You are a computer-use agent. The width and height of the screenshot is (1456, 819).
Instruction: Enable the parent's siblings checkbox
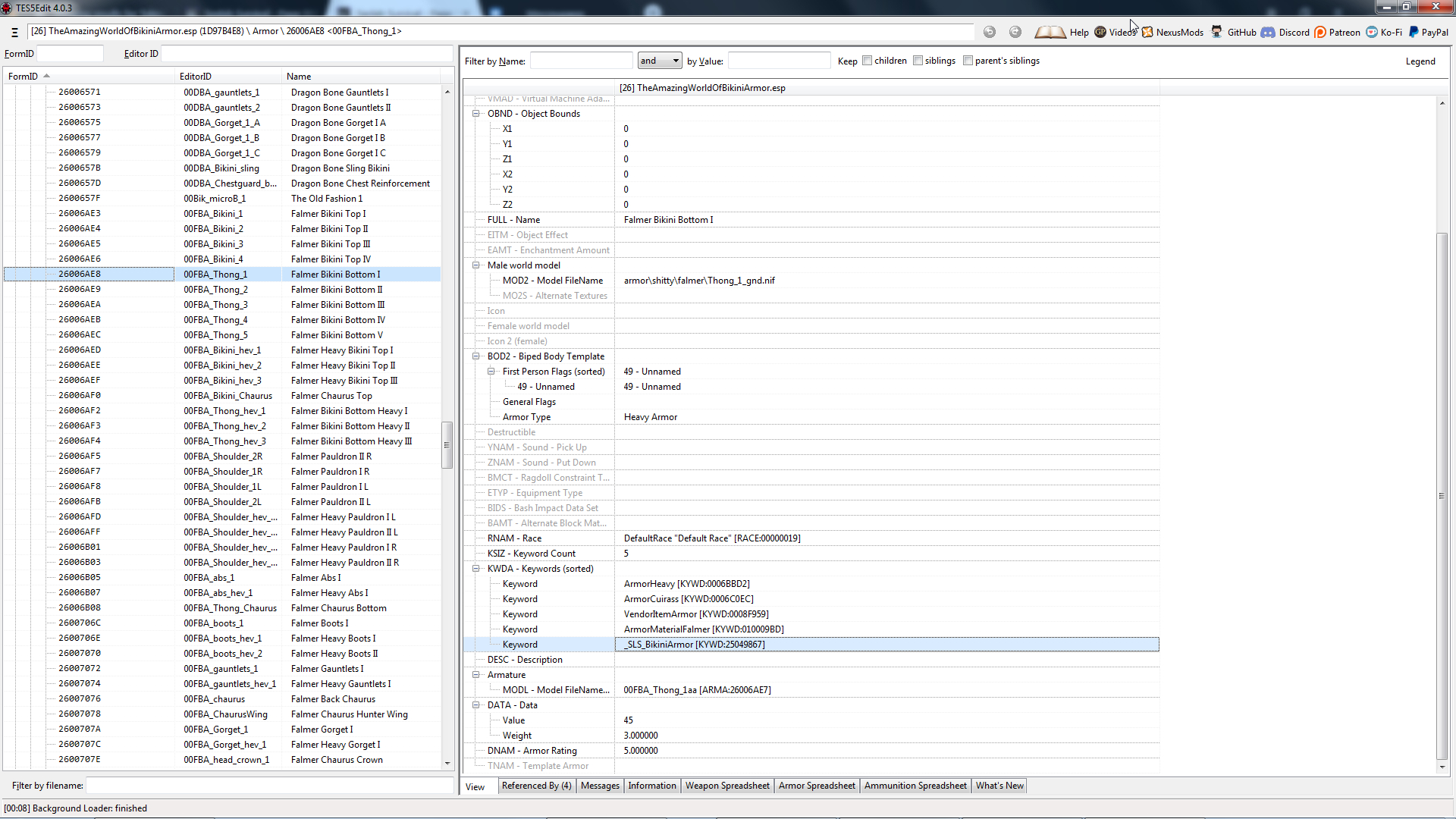click(968, 61)
